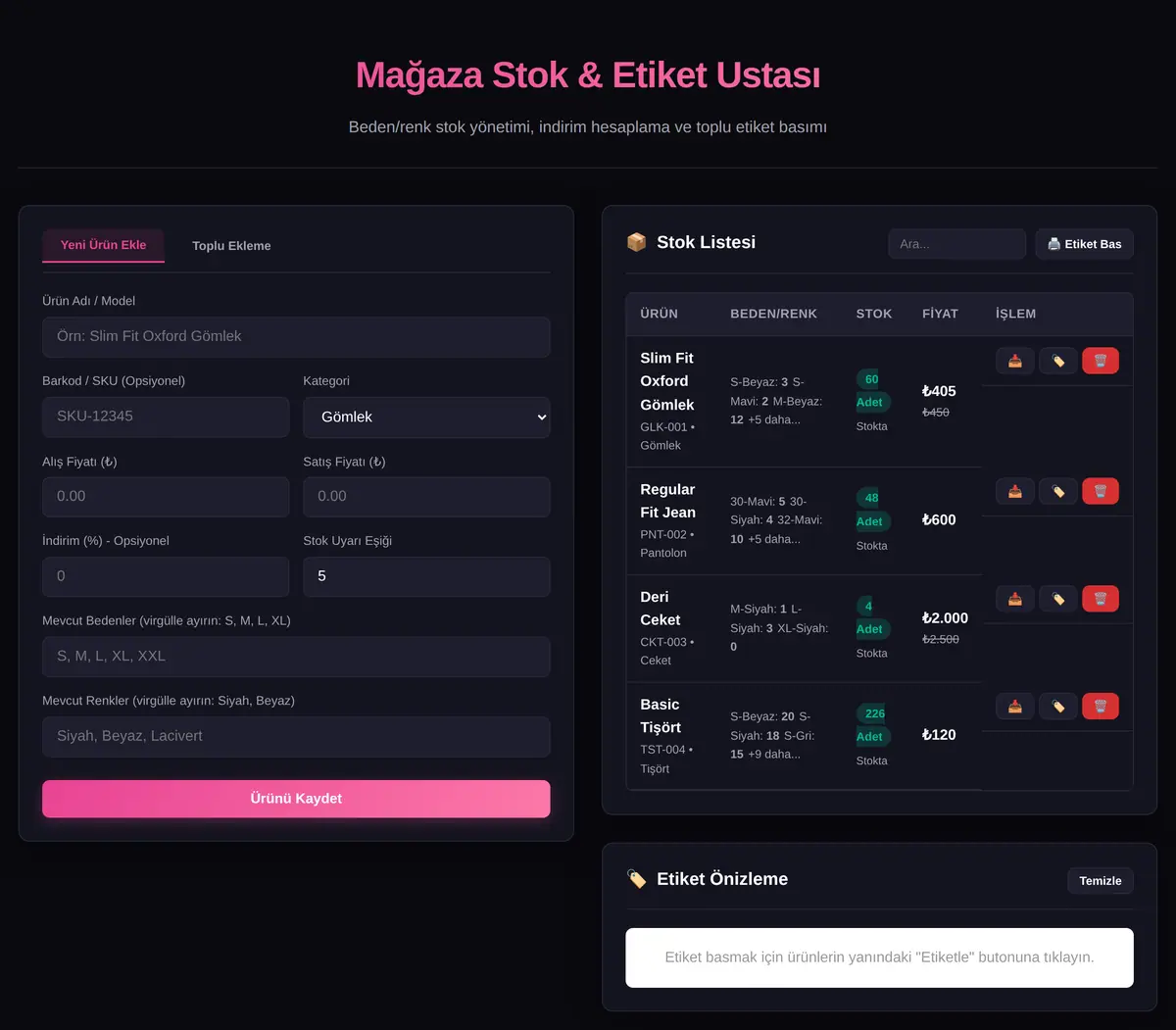The height and width of the screenshot is (1030, 1176).
Task: Click the Ürün Adı / Model input field
Action: point(296,337)
